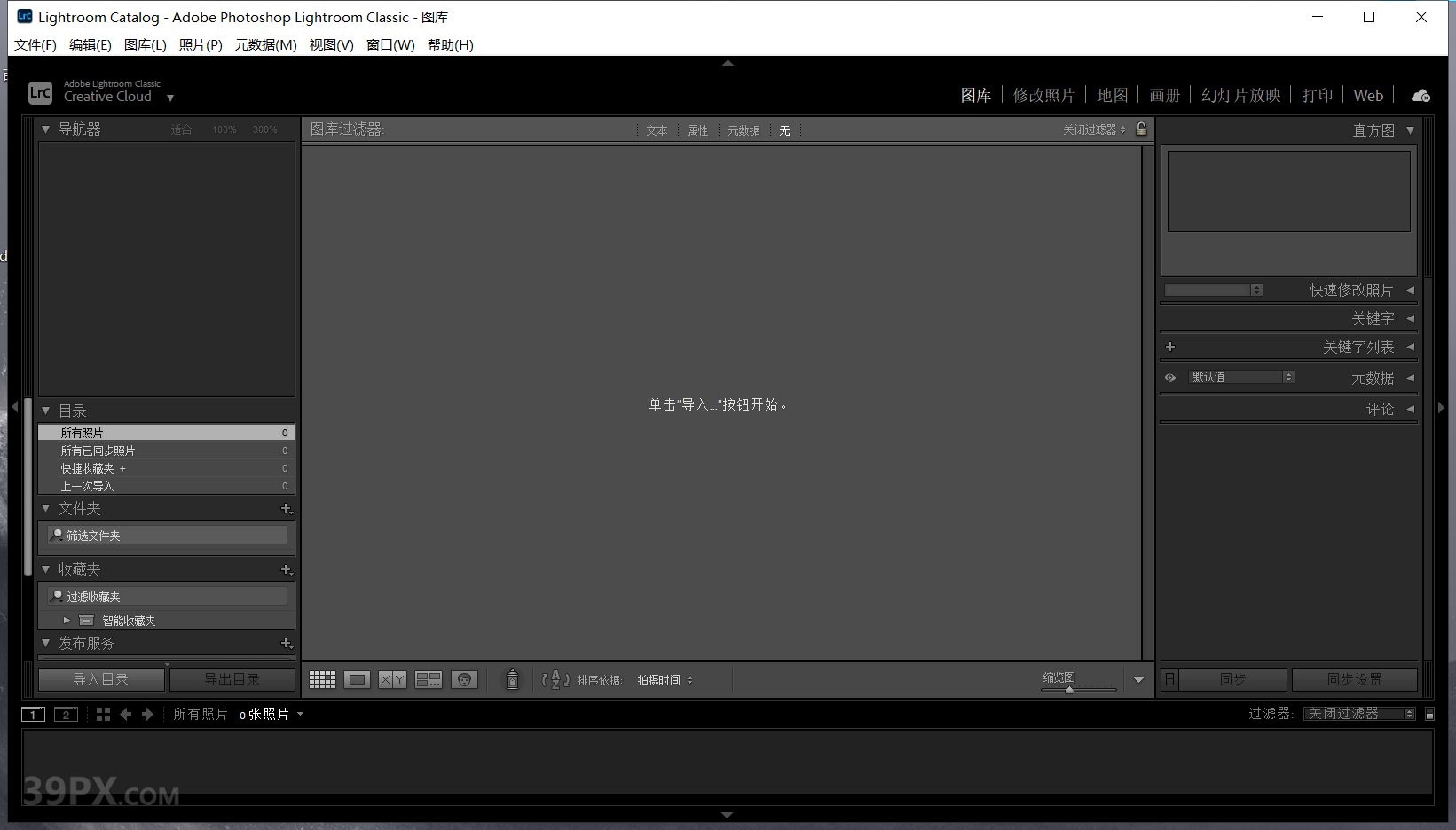
Task: Open Compare view (X|Y icon)
Action: 392,680
